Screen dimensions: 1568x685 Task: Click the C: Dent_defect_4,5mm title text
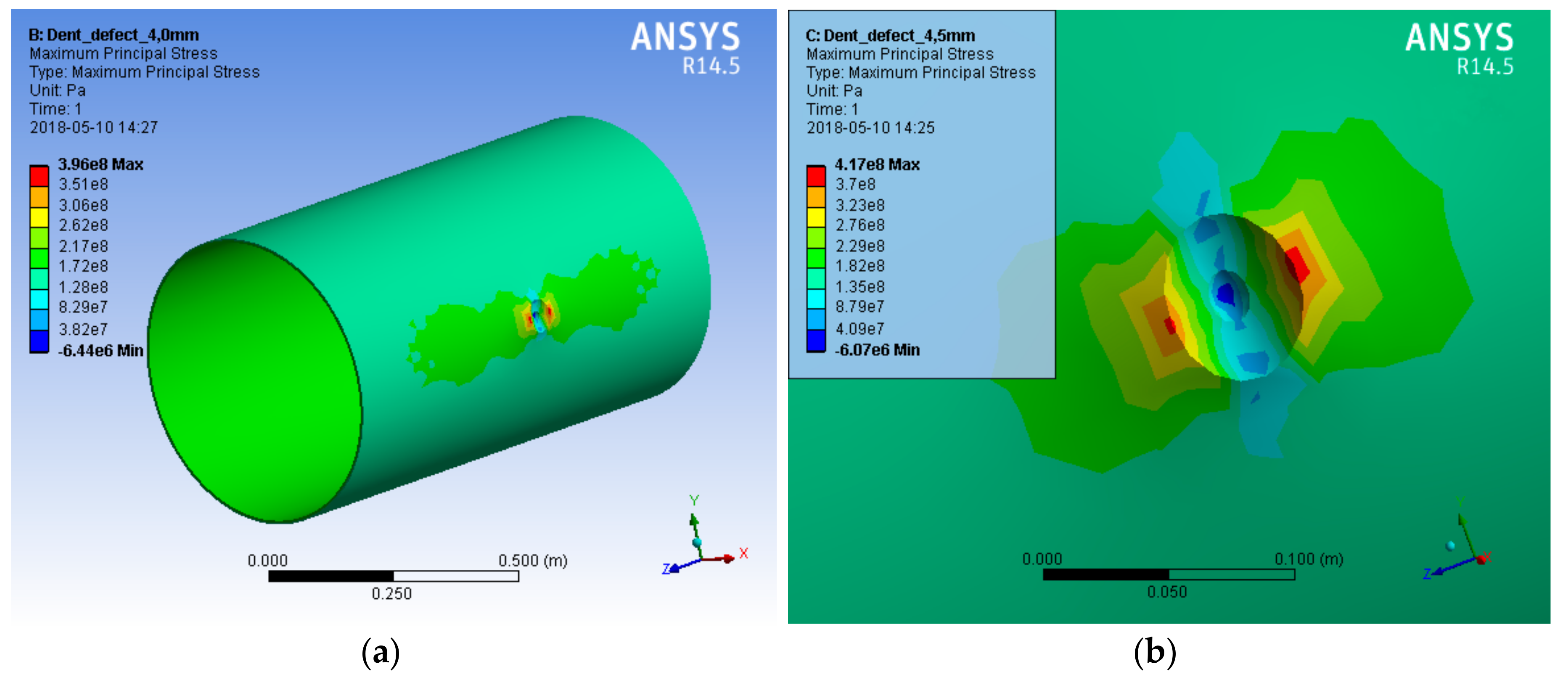pyautogui.click(x=890, y=35)
